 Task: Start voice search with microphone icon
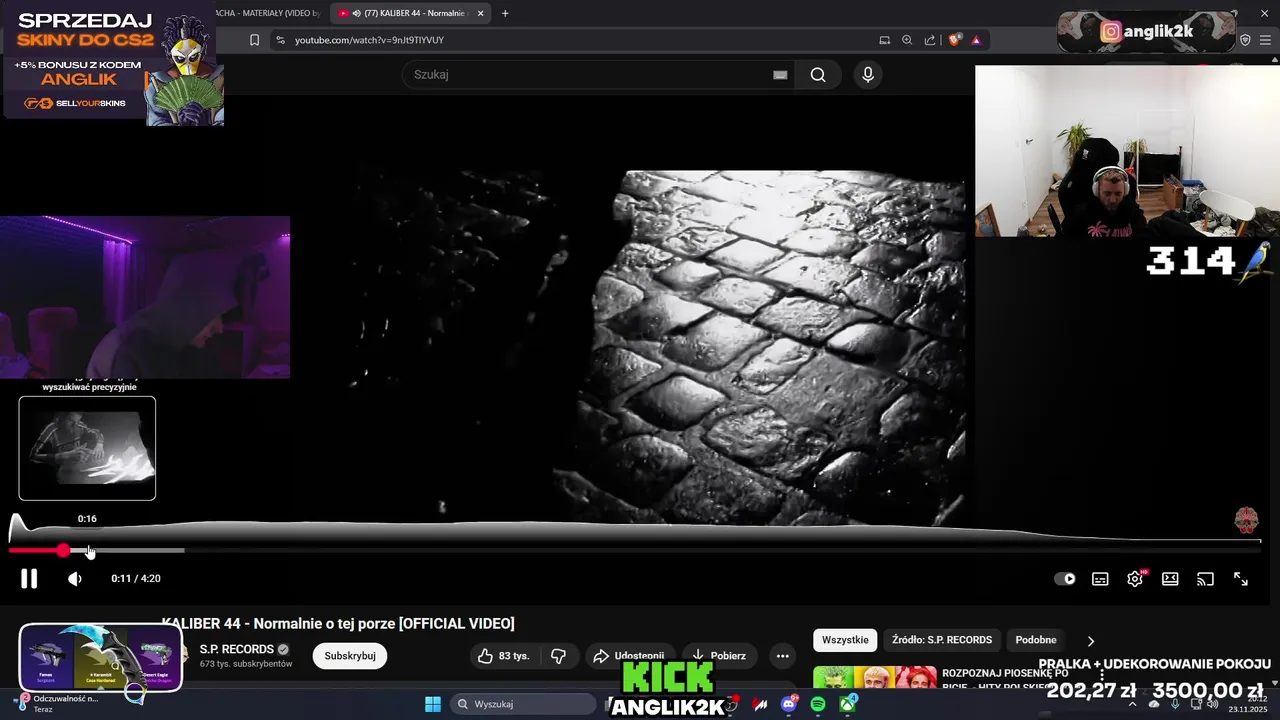point(868,75)
